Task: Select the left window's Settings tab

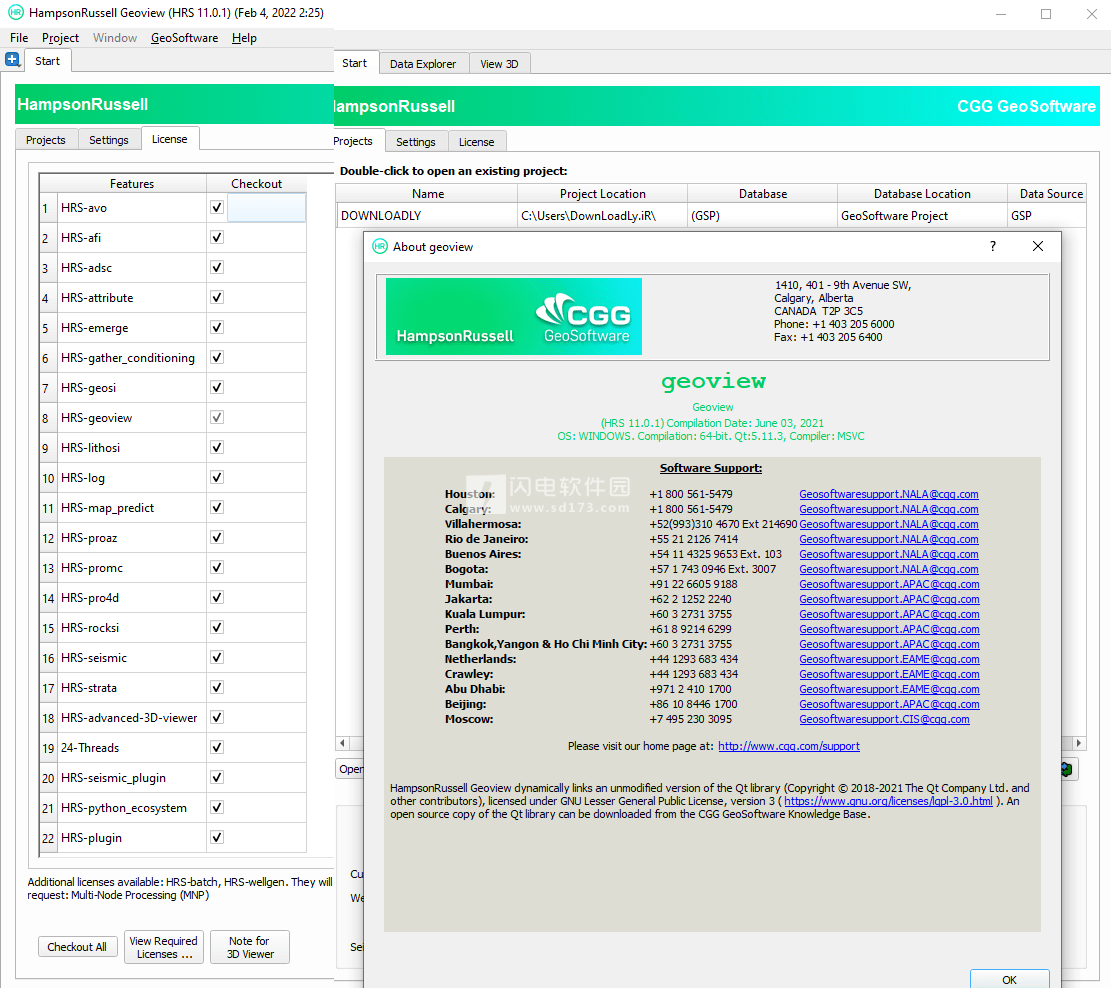Action: [x=108, y=140]
